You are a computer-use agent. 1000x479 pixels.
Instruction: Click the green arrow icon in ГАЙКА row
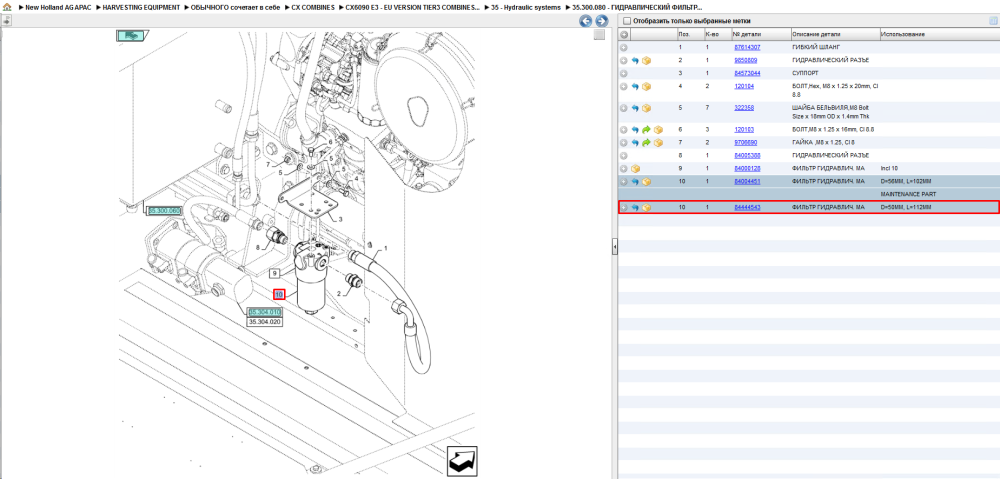647,143
